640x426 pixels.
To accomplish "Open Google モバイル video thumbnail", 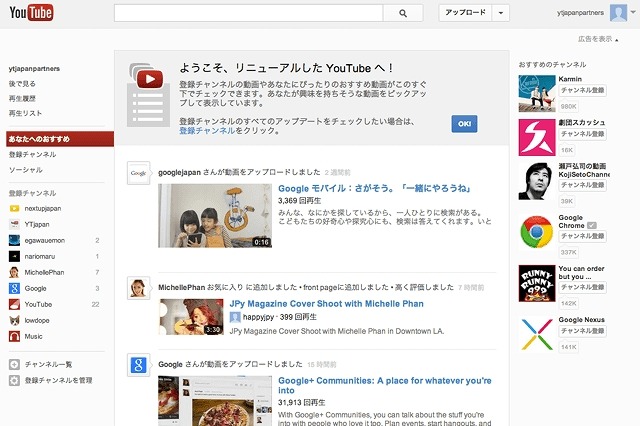I will coord(215,215).
